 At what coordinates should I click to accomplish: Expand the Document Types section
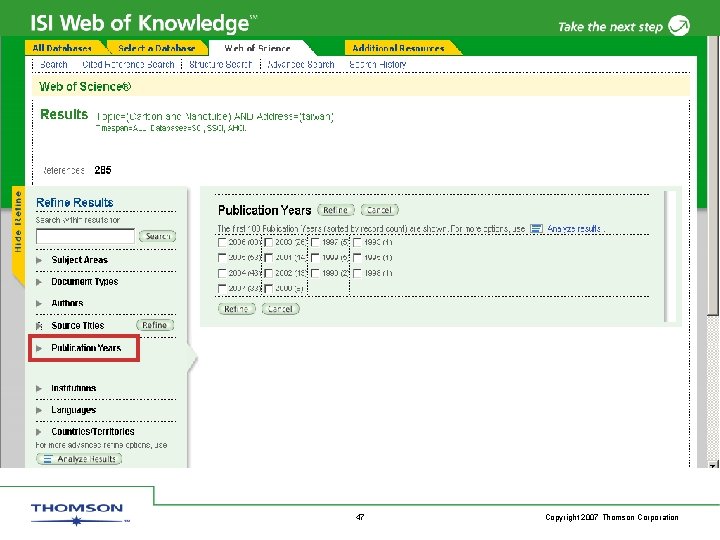pyautogui.click(x=39, y=282)
